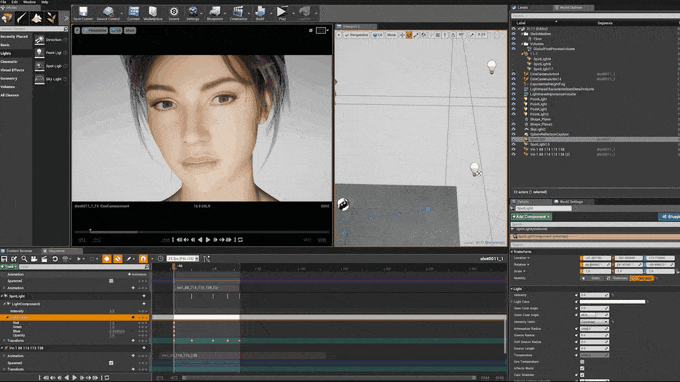The height and width of the screenshot is (382, 680).
Task: Open the Source Control toolbar icon
Action: [x=108, y=13]
